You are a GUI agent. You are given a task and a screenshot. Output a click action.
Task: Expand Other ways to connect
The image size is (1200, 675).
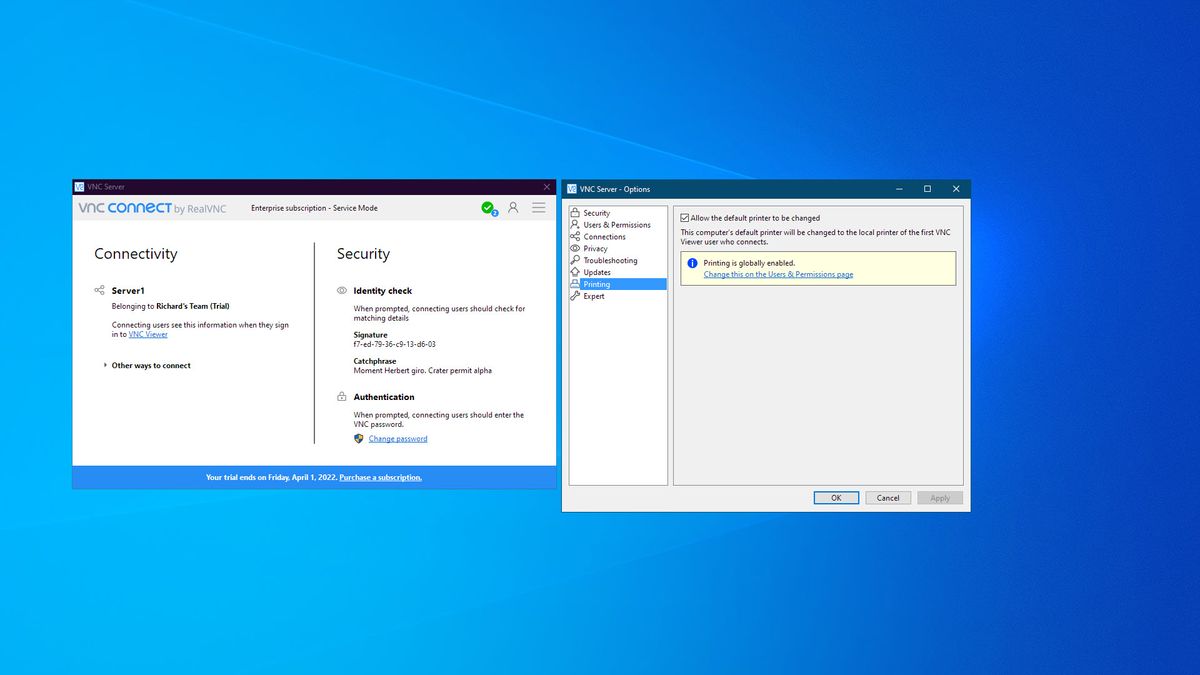pos(150,365)
